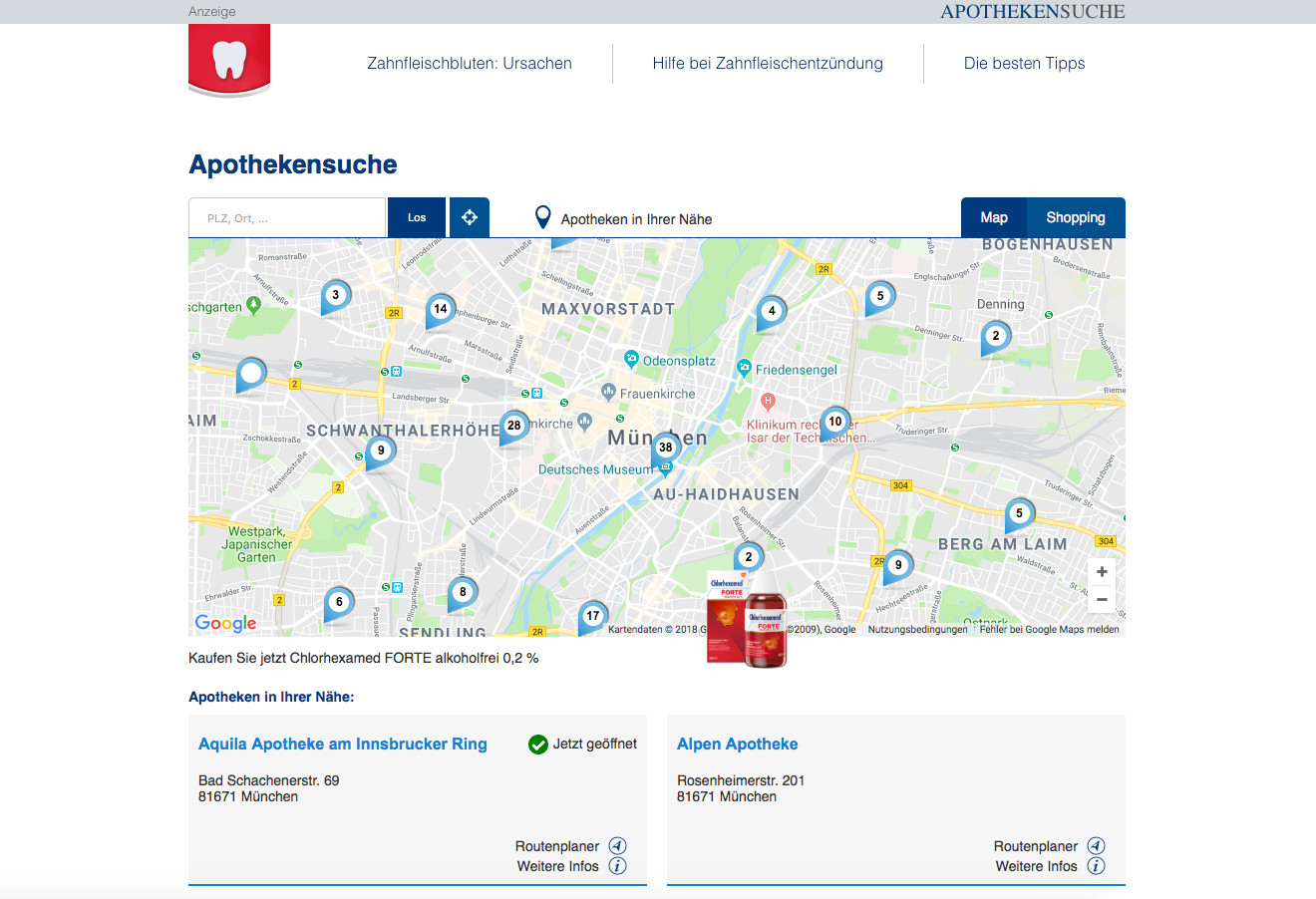
Task: Go to Die besten Tipps
Action: coord(1024,64)
